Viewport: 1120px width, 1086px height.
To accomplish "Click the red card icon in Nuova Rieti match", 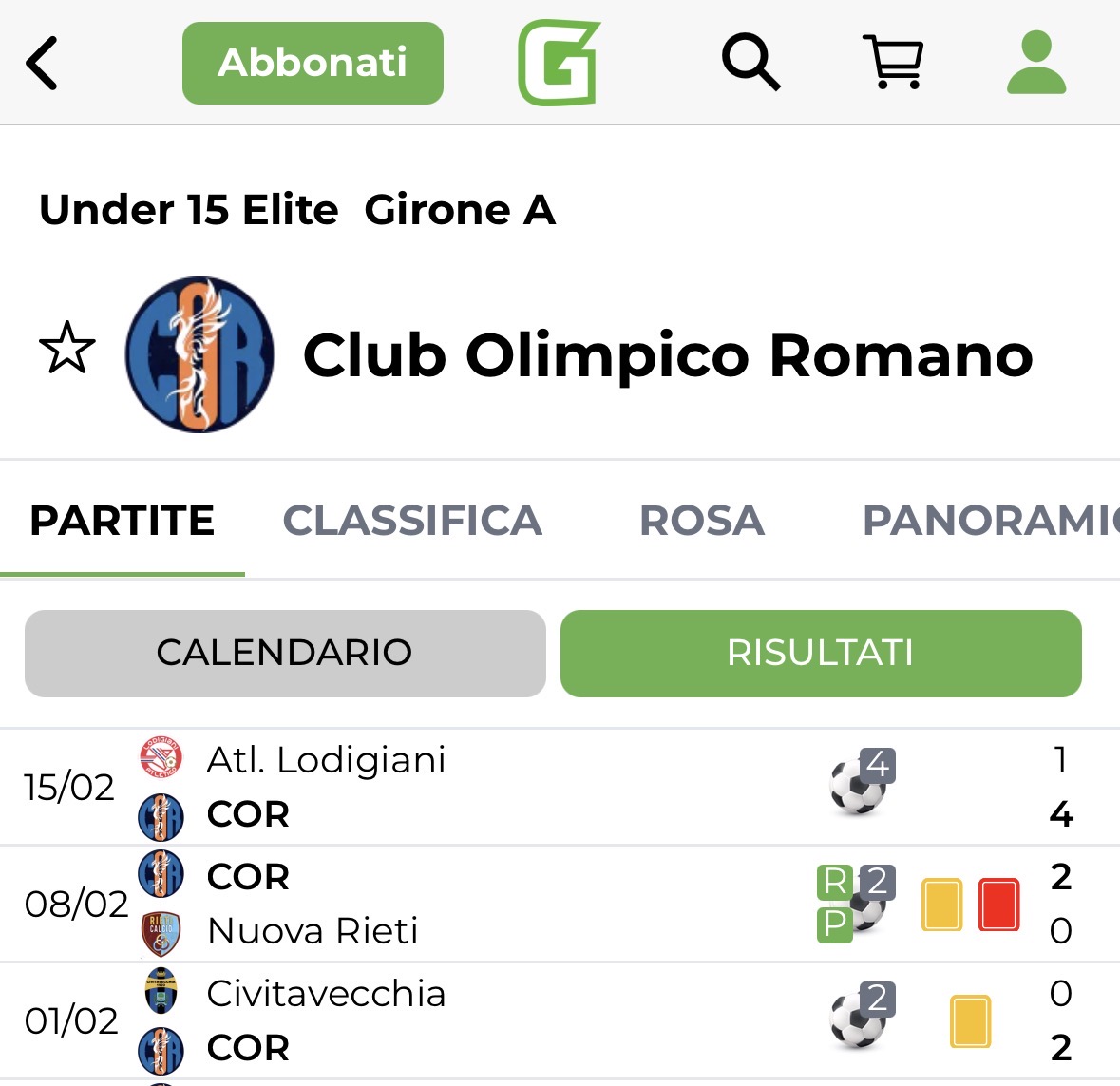I will point(998,904).
